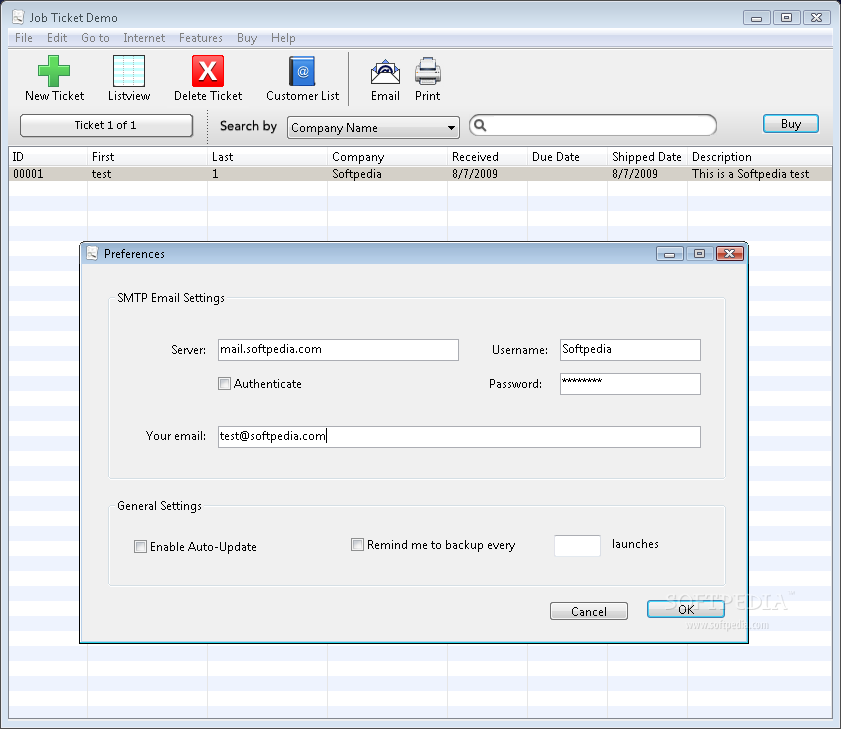This screenshot has height=729, width=841.
Task: Click the OK button in Preferences
Action: (685, 609)
